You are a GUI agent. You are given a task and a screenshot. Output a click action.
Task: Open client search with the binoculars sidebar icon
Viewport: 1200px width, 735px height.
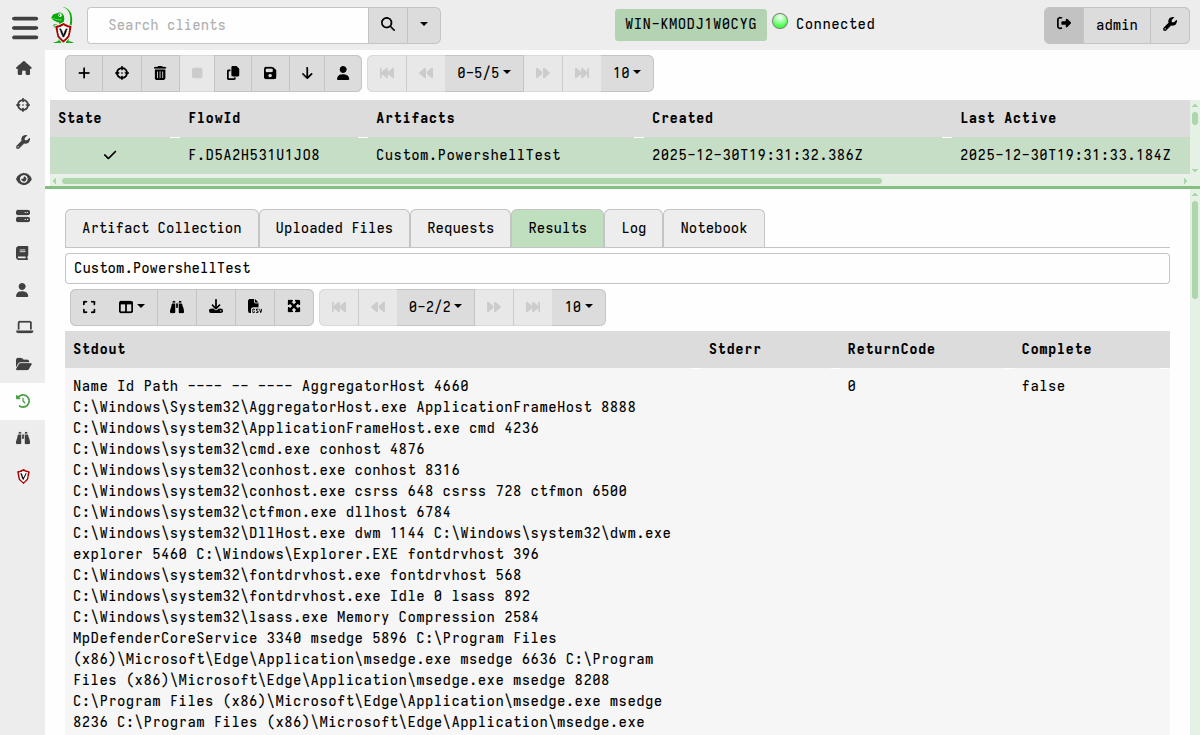[23, 438]
